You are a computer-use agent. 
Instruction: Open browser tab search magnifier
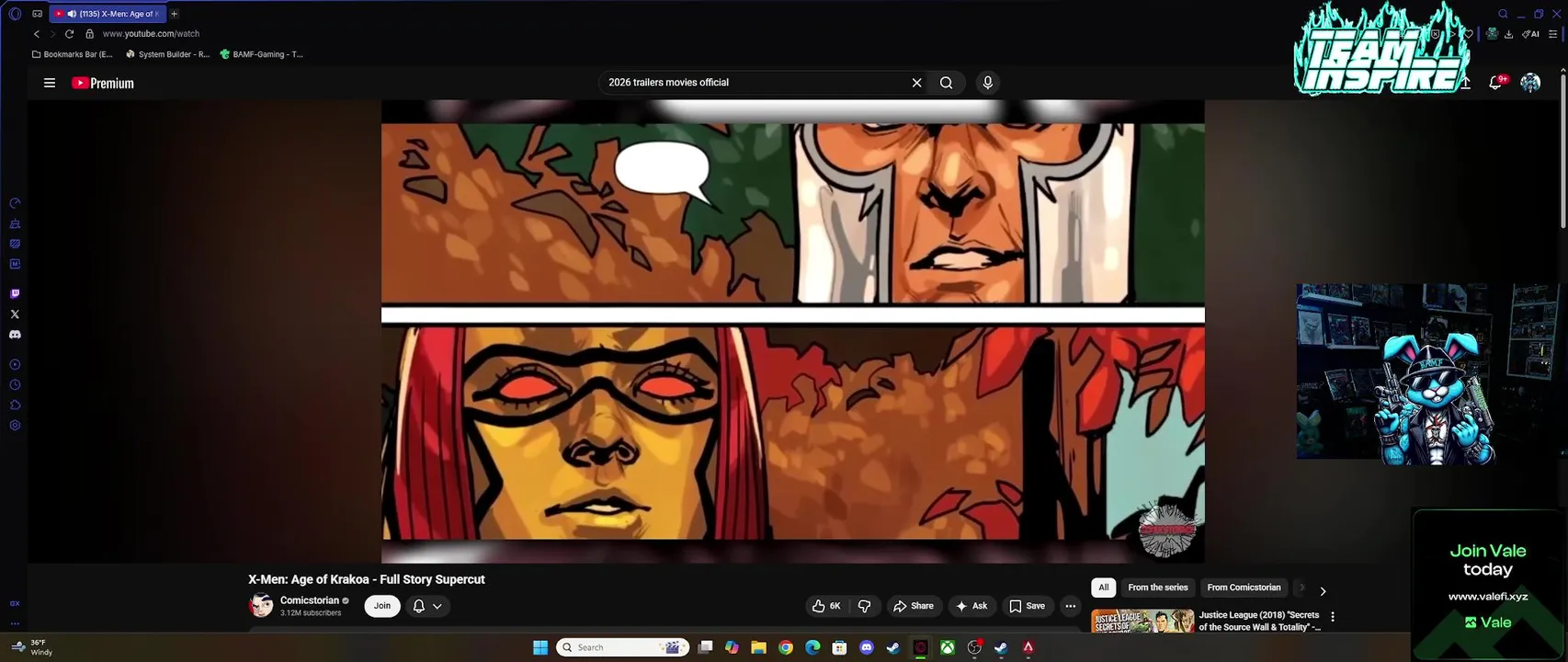(x=1503, y=14)
